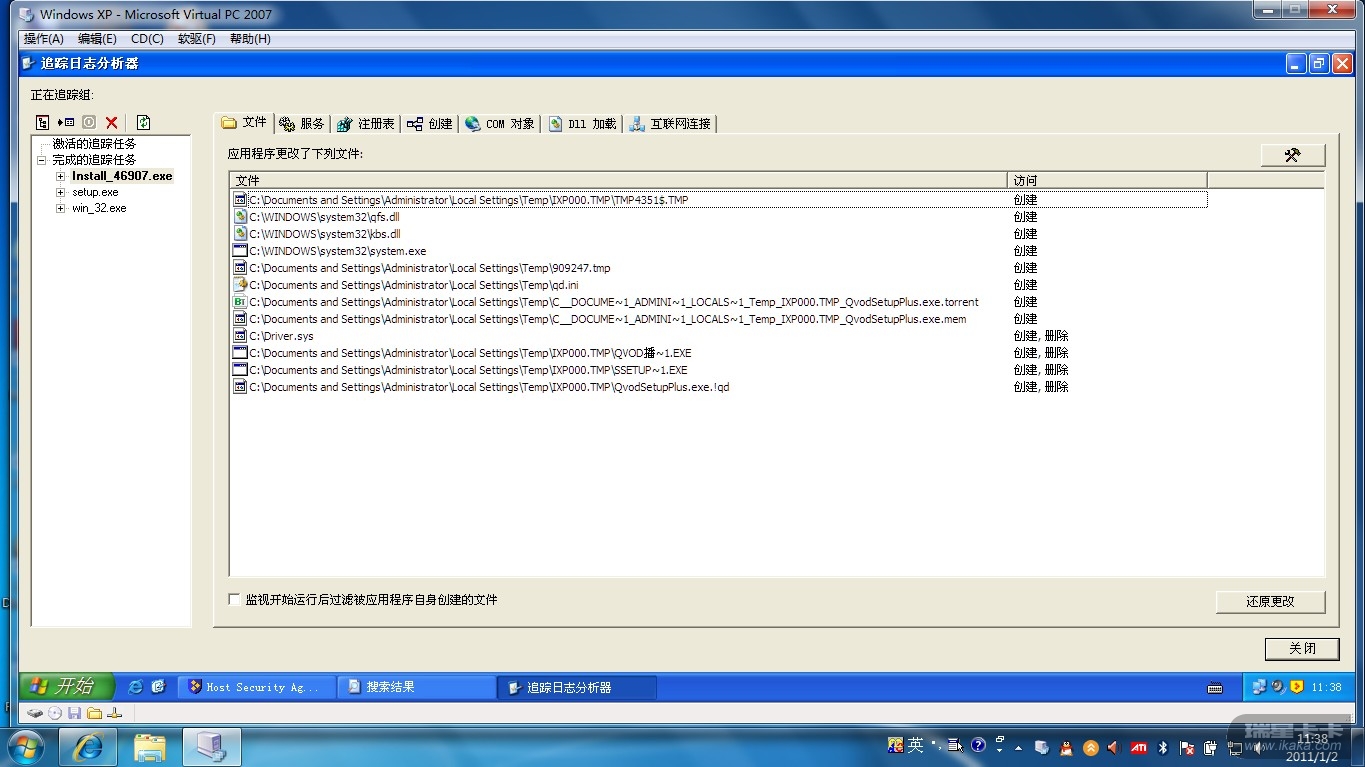1365x767 pixels.
Task: Click the XP 开始 start button
Action: coord(67,686)
